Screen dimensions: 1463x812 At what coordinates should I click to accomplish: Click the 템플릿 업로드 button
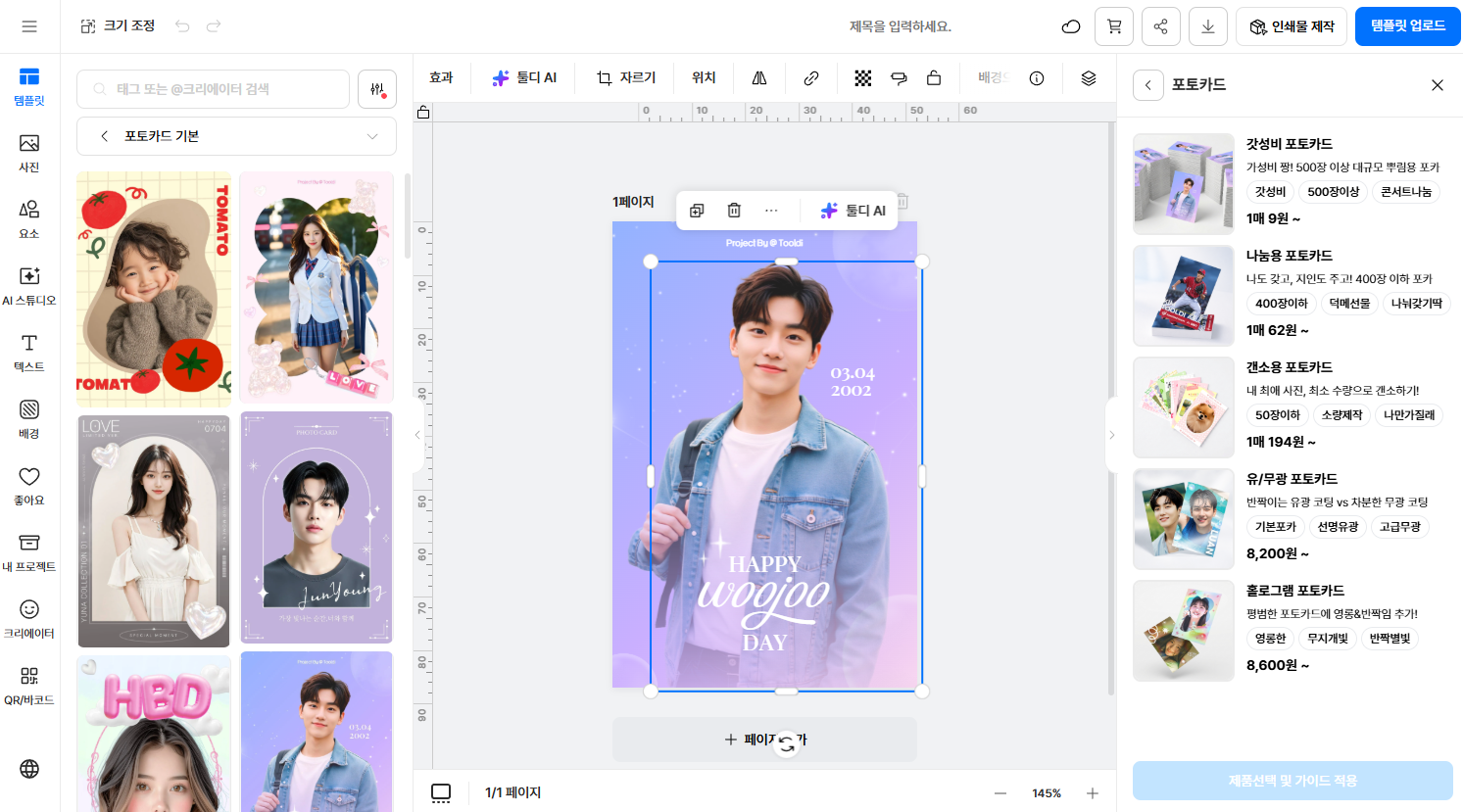[x=1408, y=26]
